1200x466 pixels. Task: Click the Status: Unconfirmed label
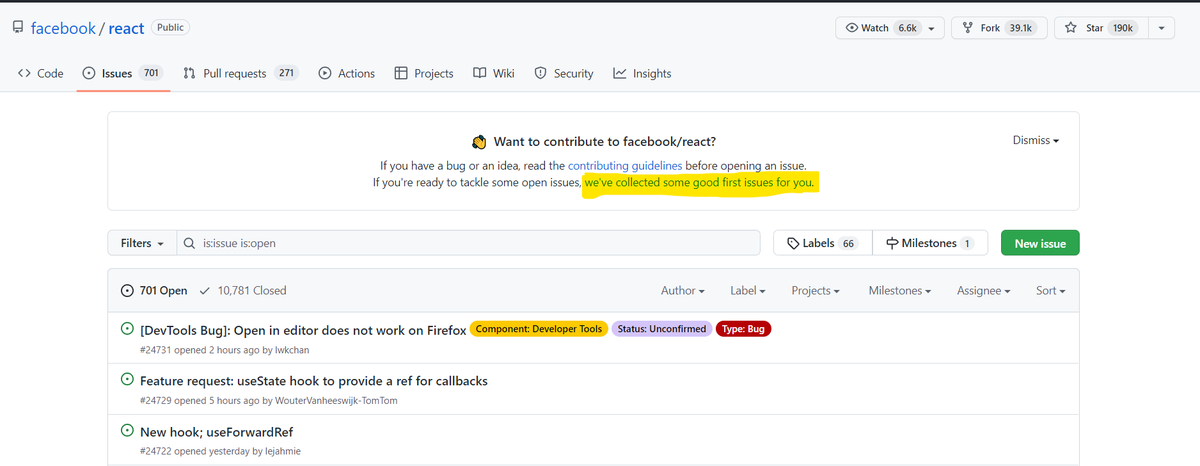(x=661, y=329)
